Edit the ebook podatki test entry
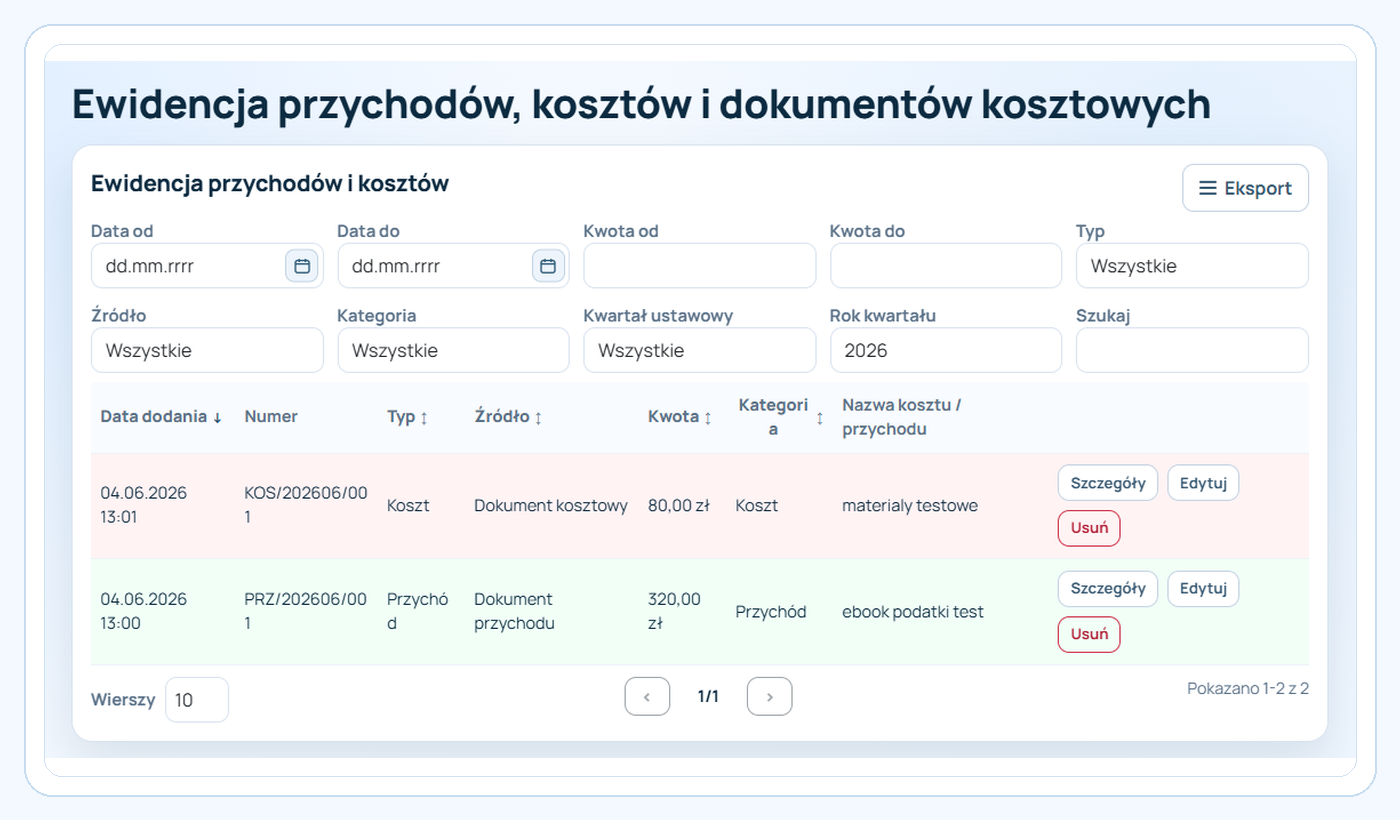1400x820 pixels. pyautogui.click(x=1203, y=588)
